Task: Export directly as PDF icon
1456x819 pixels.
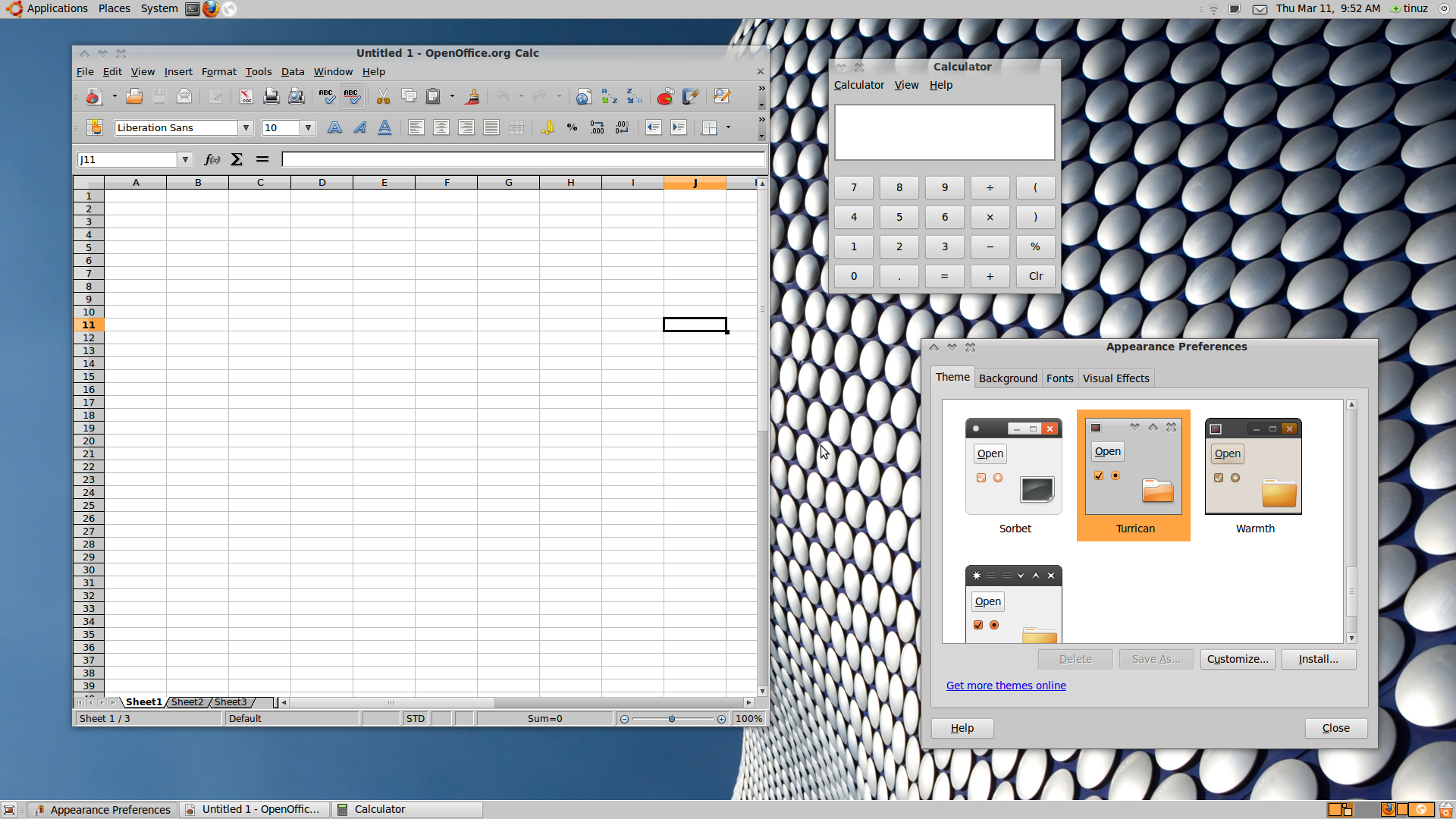Action: coord(246,96)
